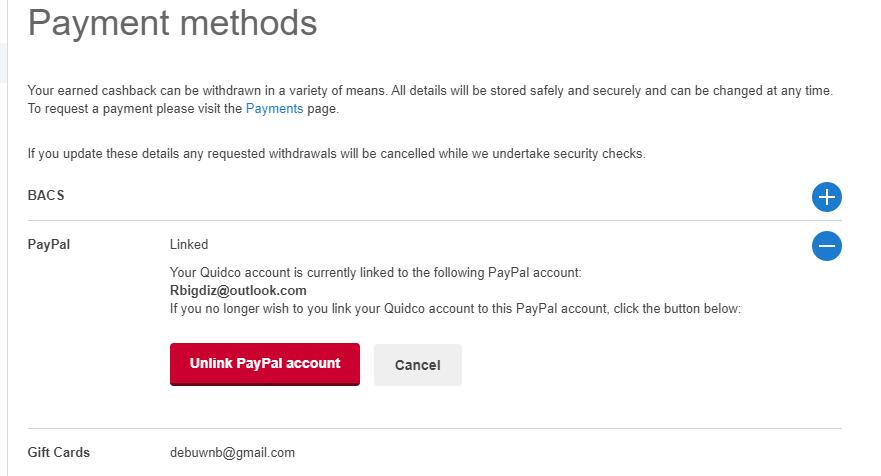Click the 'If you no longer wish' instruction

point(455,309)
